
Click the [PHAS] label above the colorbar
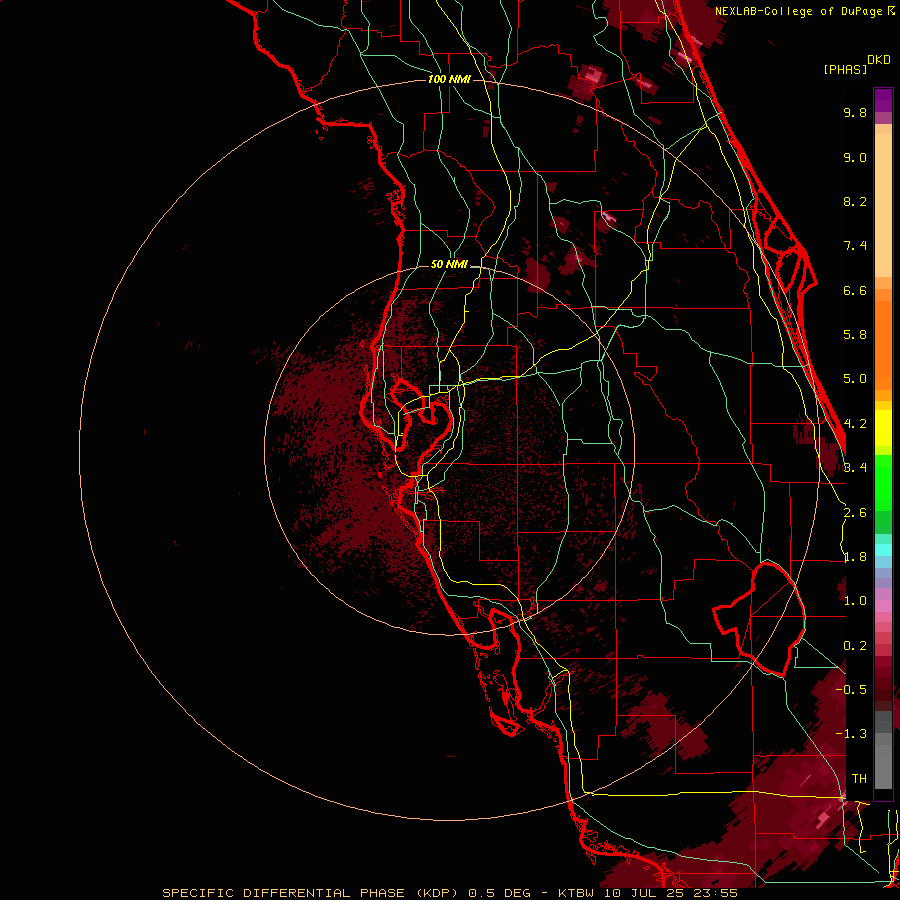(845, 69)
